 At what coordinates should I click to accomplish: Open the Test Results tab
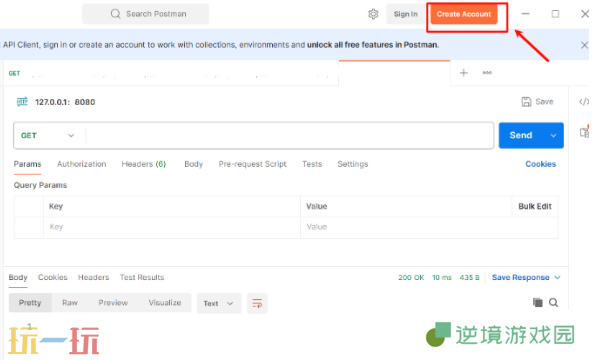[142, 277]
